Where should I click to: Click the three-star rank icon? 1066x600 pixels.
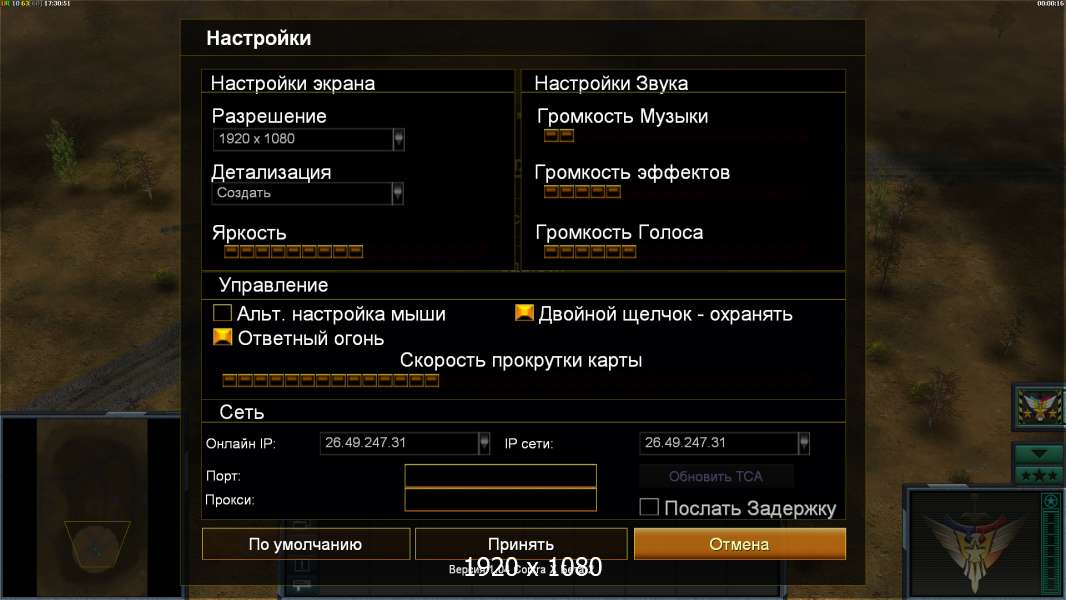pos(1039,475)
